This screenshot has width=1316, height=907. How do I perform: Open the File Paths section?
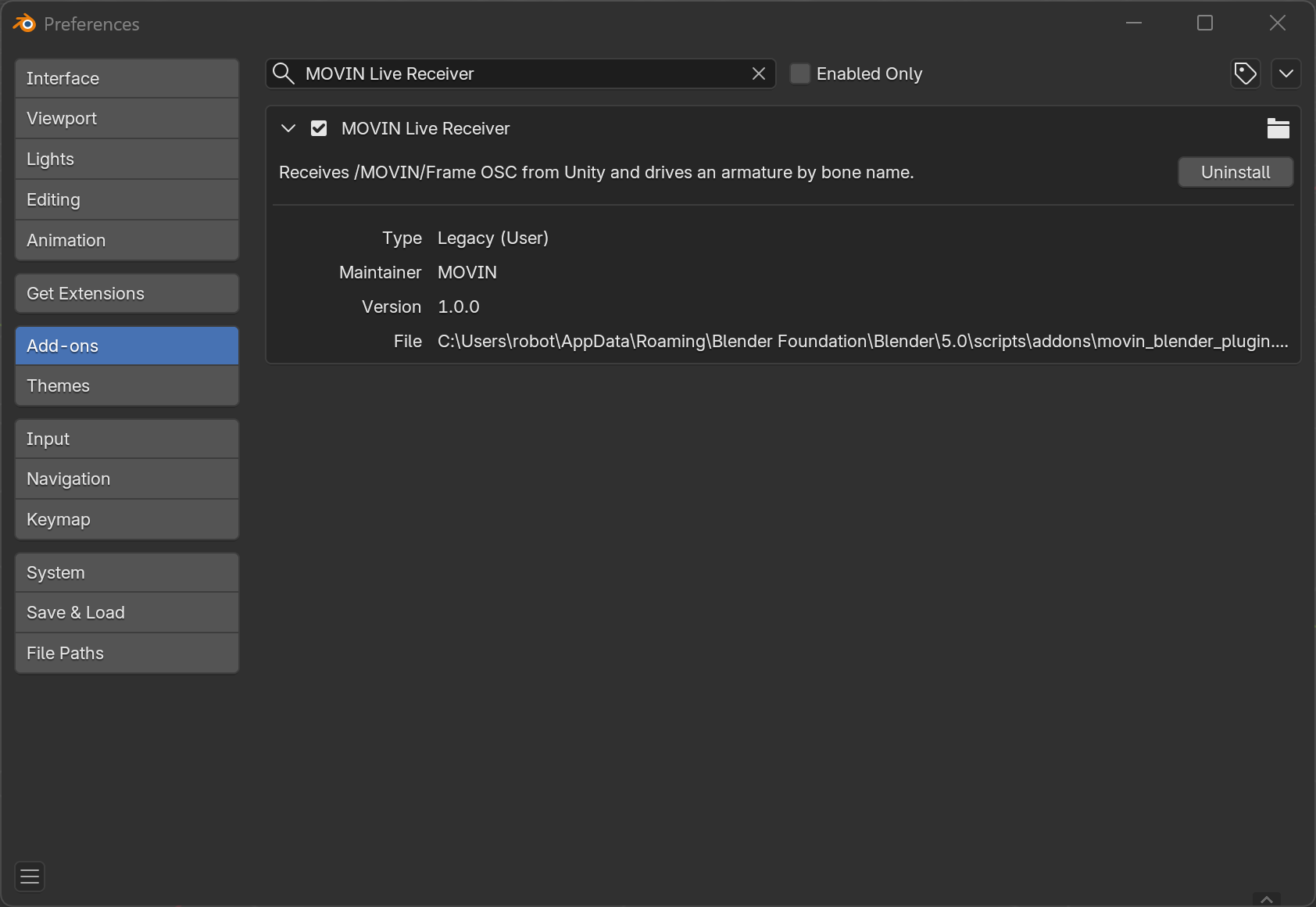click(x=127, y=653)
